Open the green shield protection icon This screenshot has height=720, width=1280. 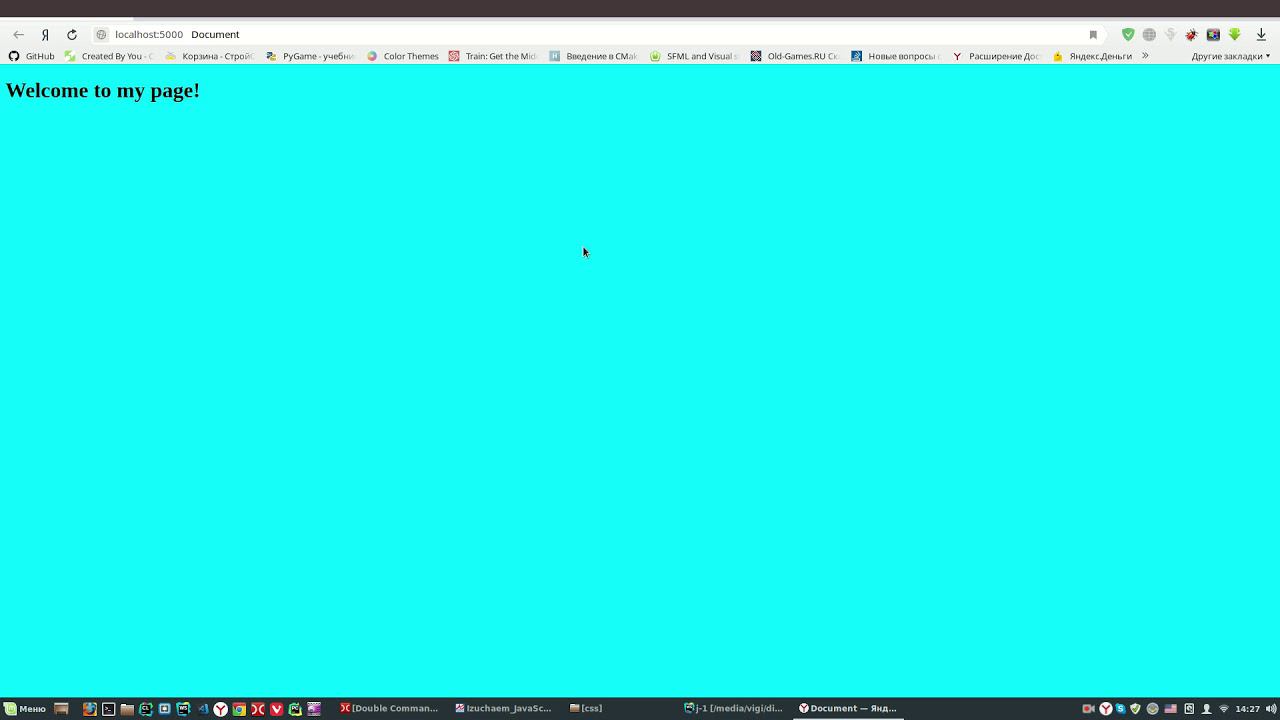[x=1128, y=34]
